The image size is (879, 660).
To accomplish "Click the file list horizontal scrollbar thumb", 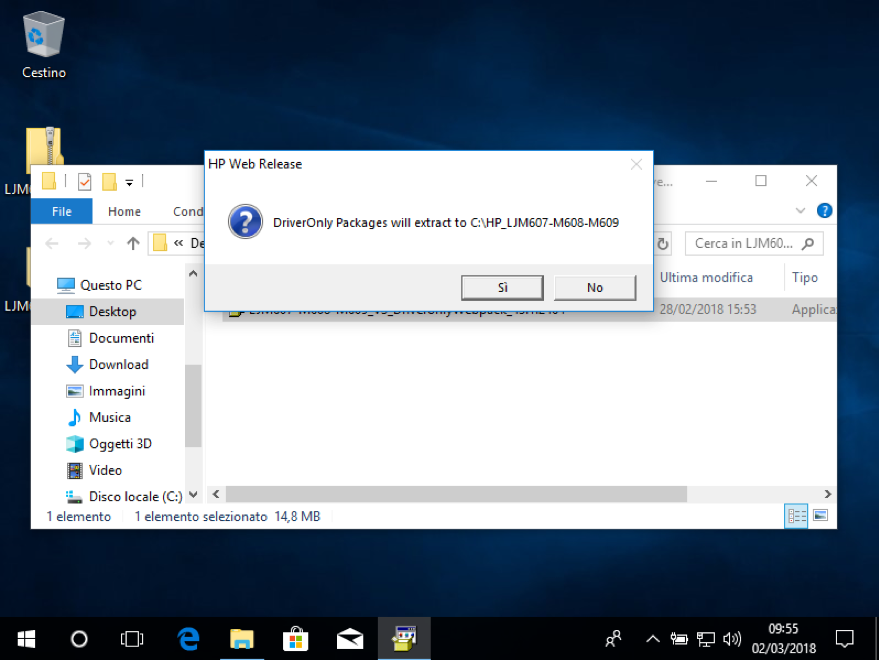I will 456,494.
